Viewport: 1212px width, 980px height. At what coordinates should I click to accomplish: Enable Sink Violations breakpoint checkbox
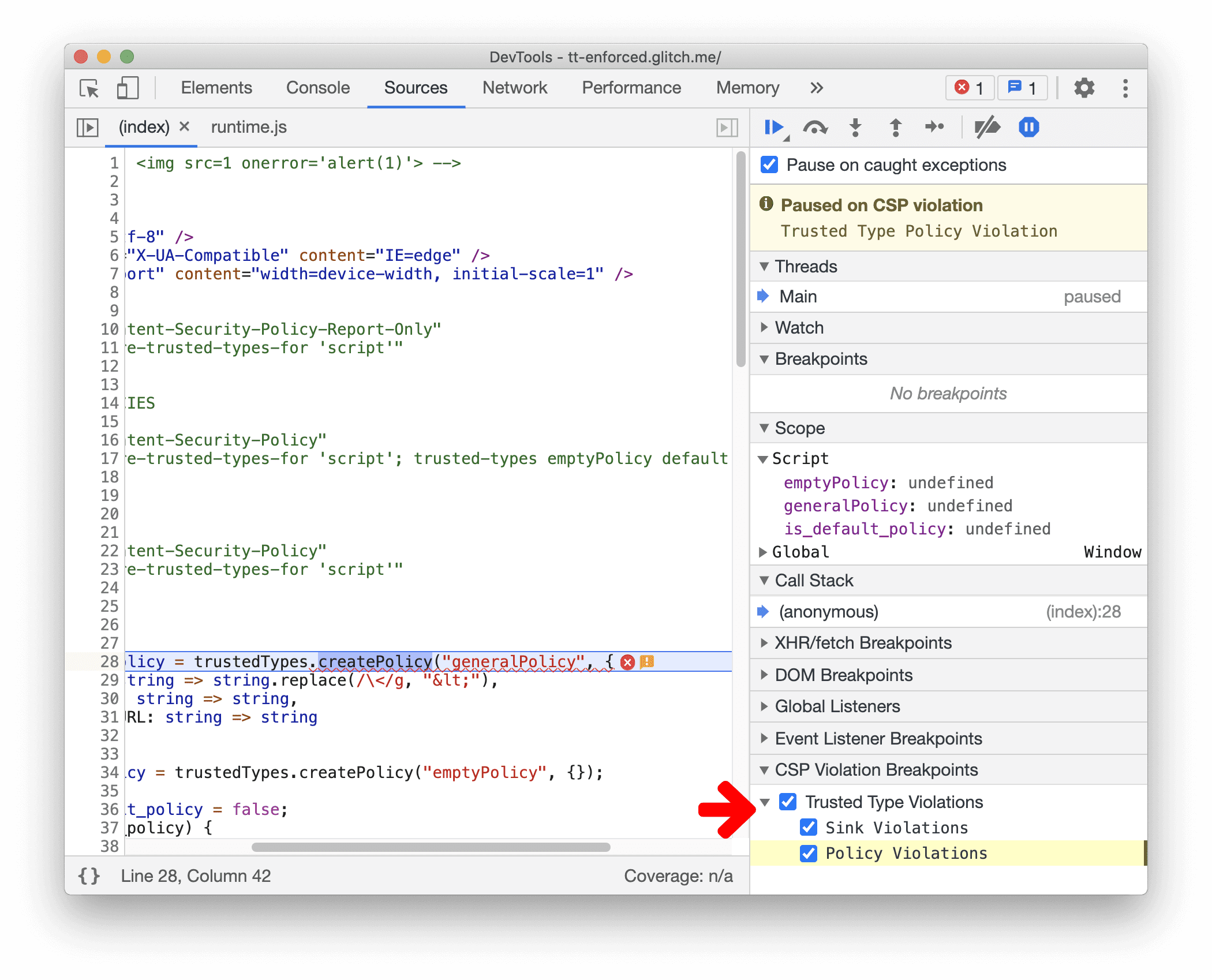click(812, 826)
